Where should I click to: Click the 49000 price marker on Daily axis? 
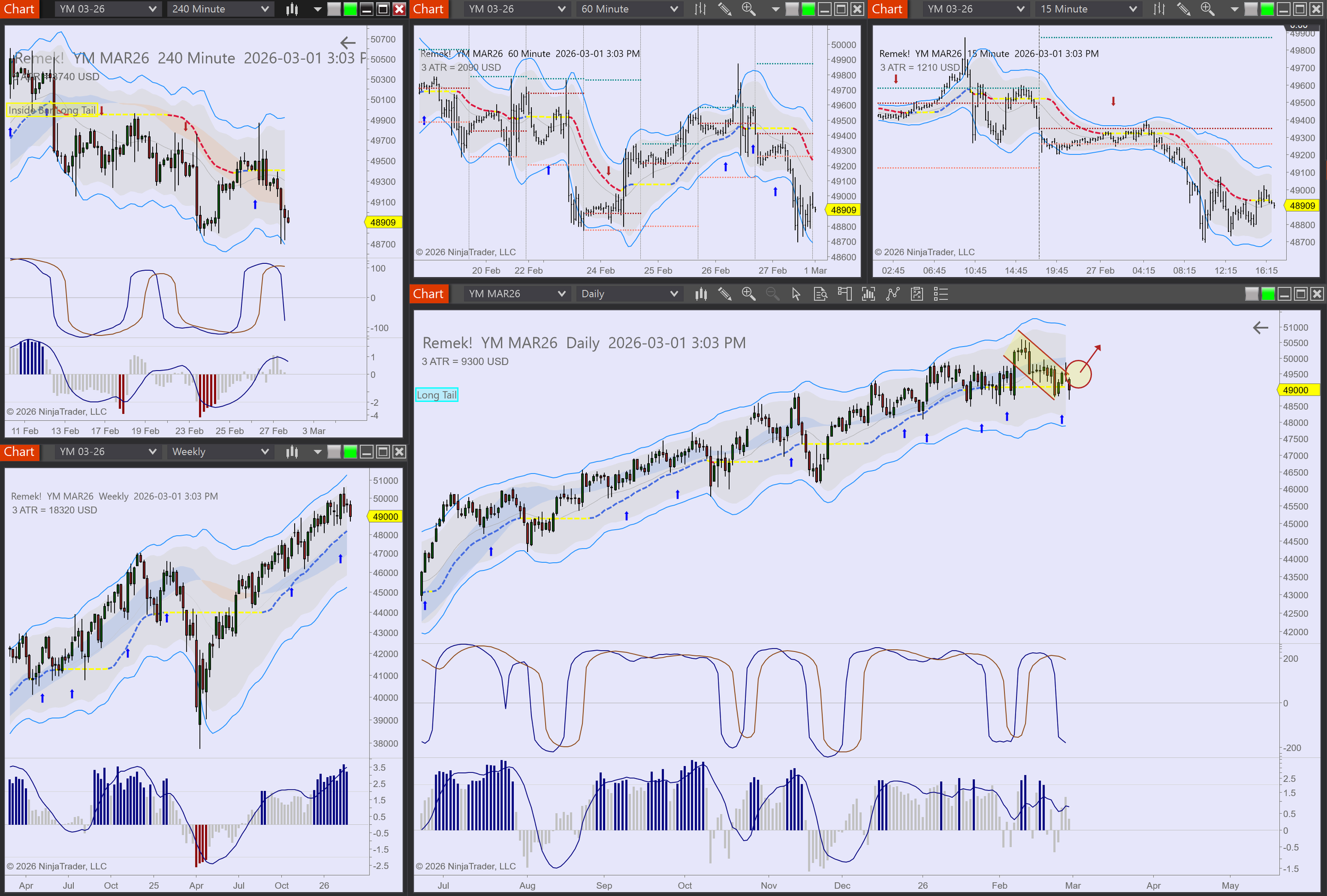pos(1295,390)
